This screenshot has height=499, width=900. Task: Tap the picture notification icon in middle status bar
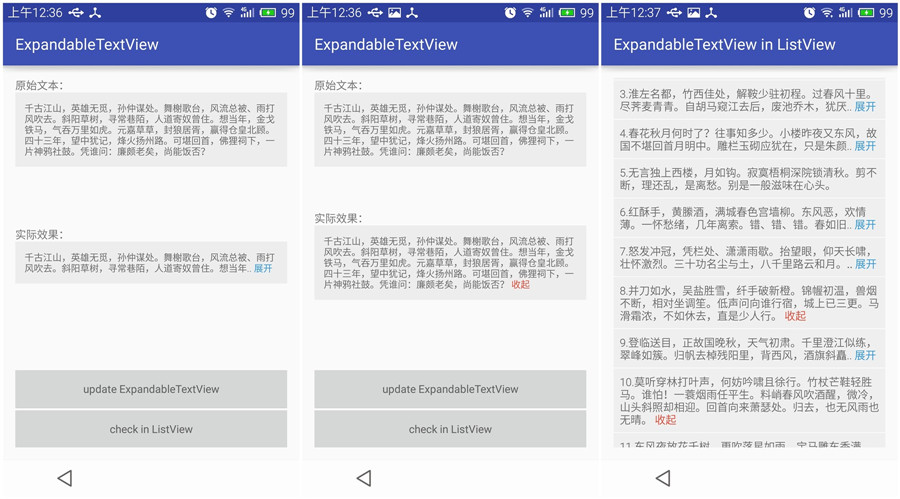tap(394, 13)
